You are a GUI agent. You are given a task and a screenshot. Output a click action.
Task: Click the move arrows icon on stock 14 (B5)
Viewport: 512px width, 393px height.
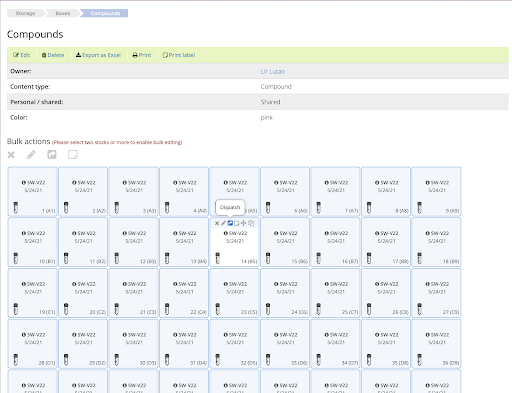pos(244,223)
